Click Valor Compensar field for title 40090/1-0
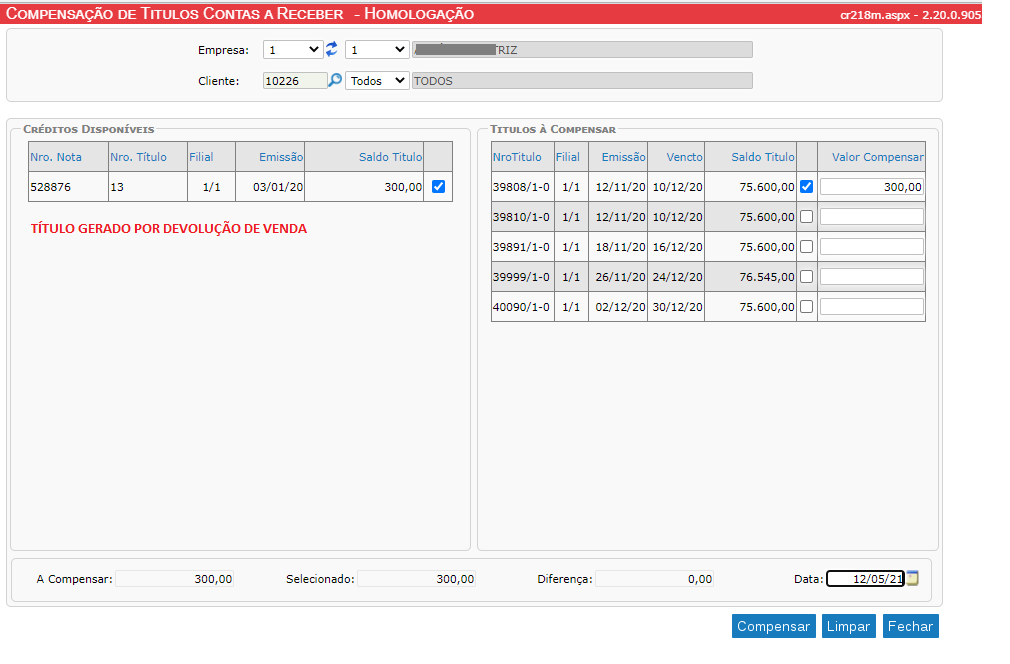The image size is (1010, 664). (x=872, y=307)
